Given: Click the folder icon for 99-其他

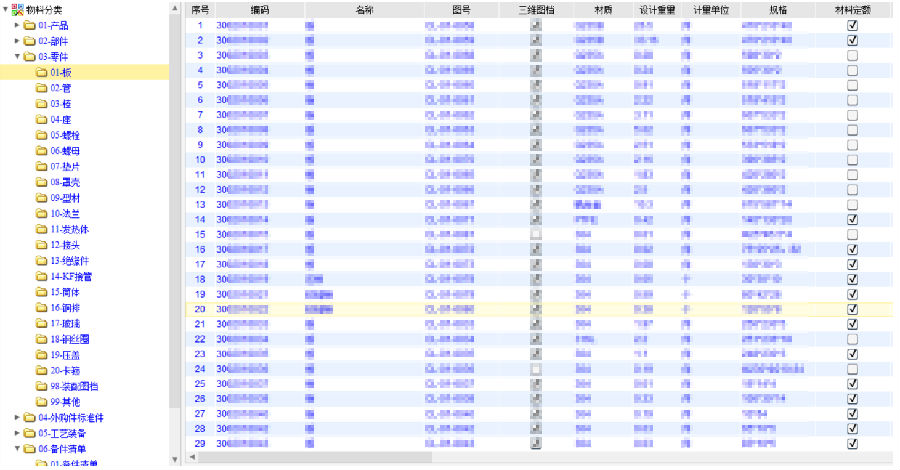Looking at the screenshot, I should click(41, 401).
